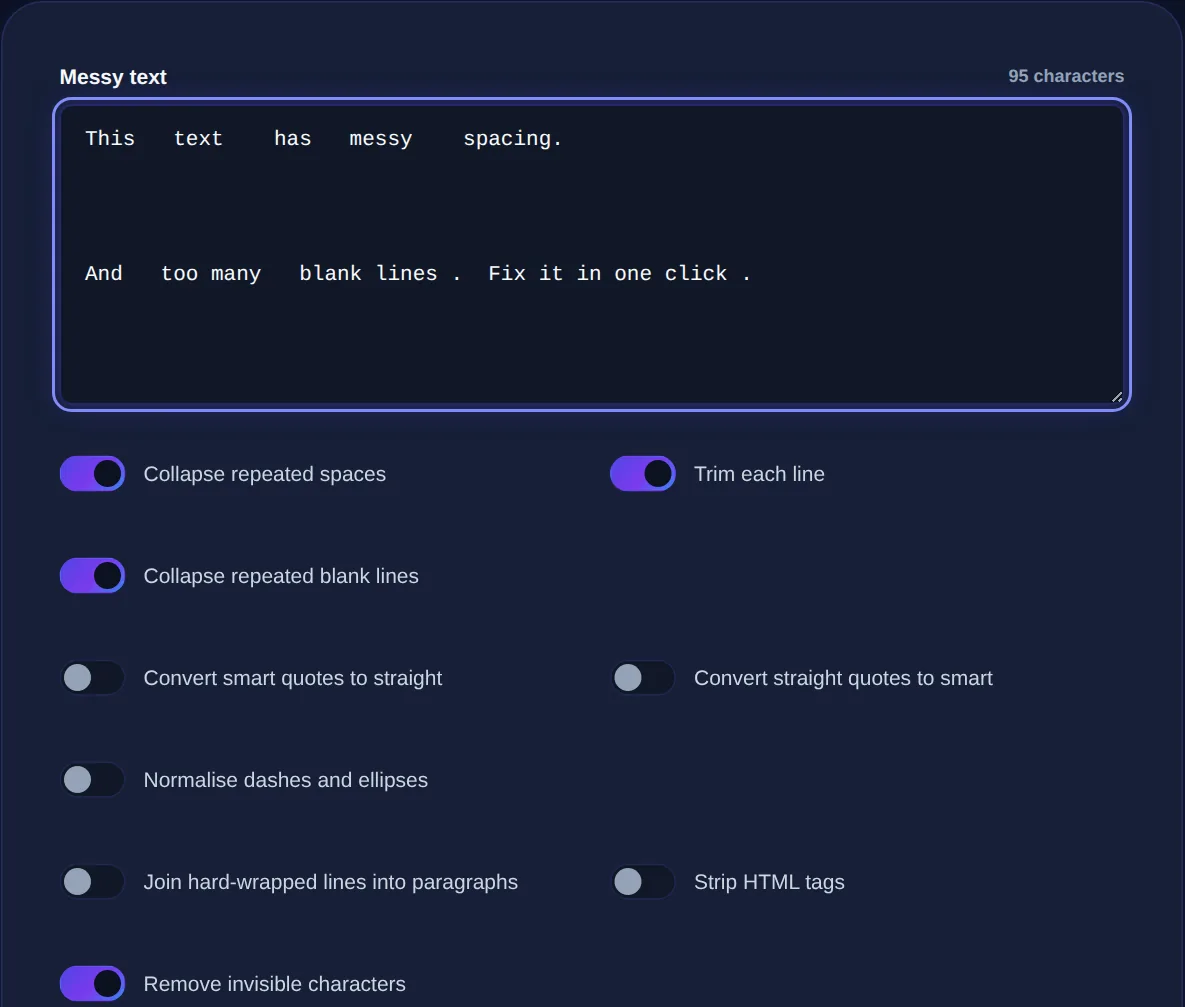Click the Normalise dashes and ellipses label
1185x1007 pixels.
(286, 780)
